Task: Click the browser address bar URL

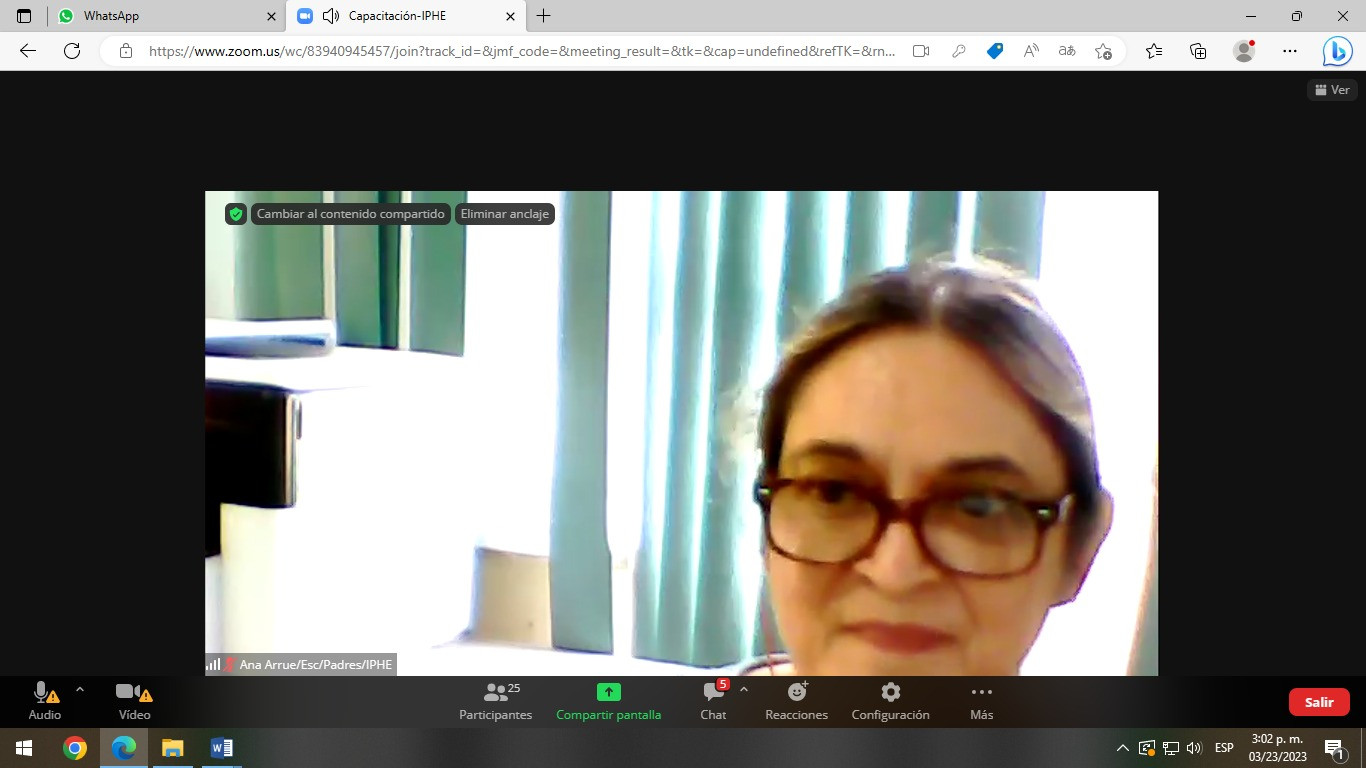Action: tap(522, 51)
